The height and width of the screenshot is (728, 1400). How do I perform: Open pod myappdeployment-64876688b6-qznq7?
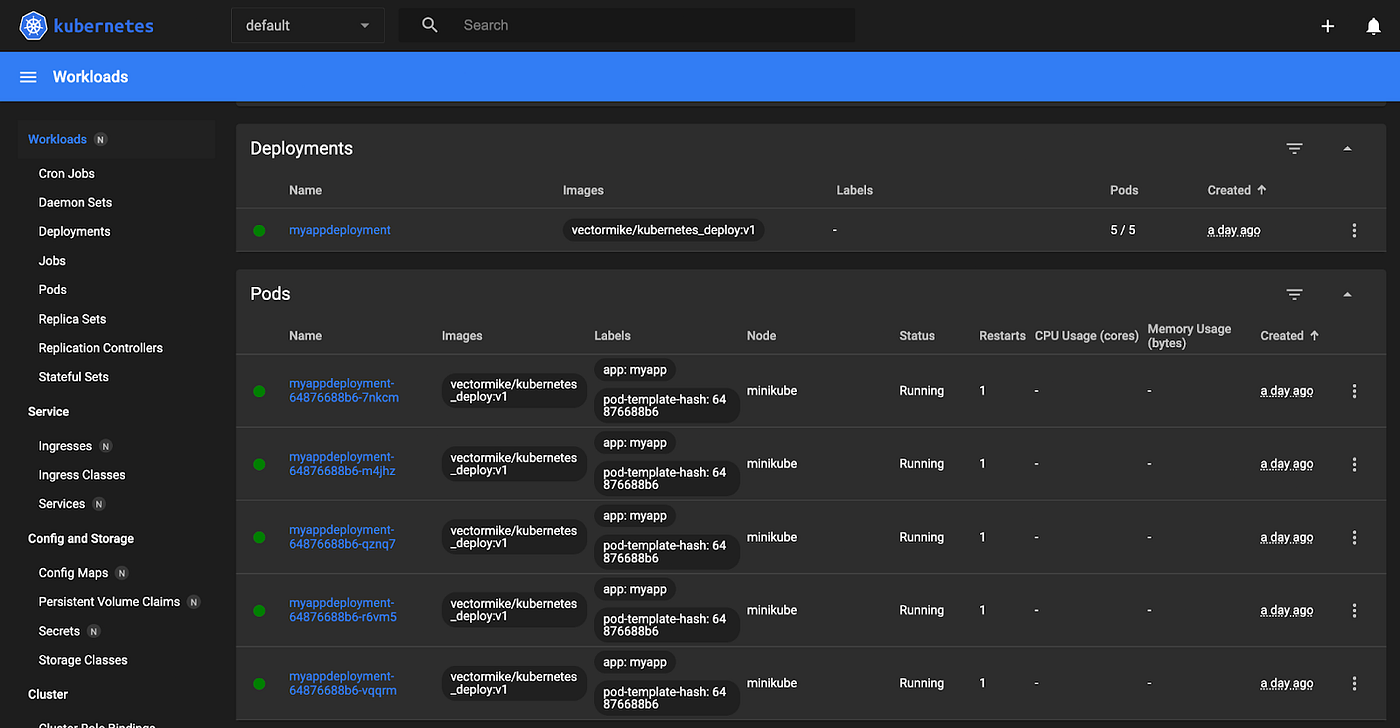(x=343, y=537)
